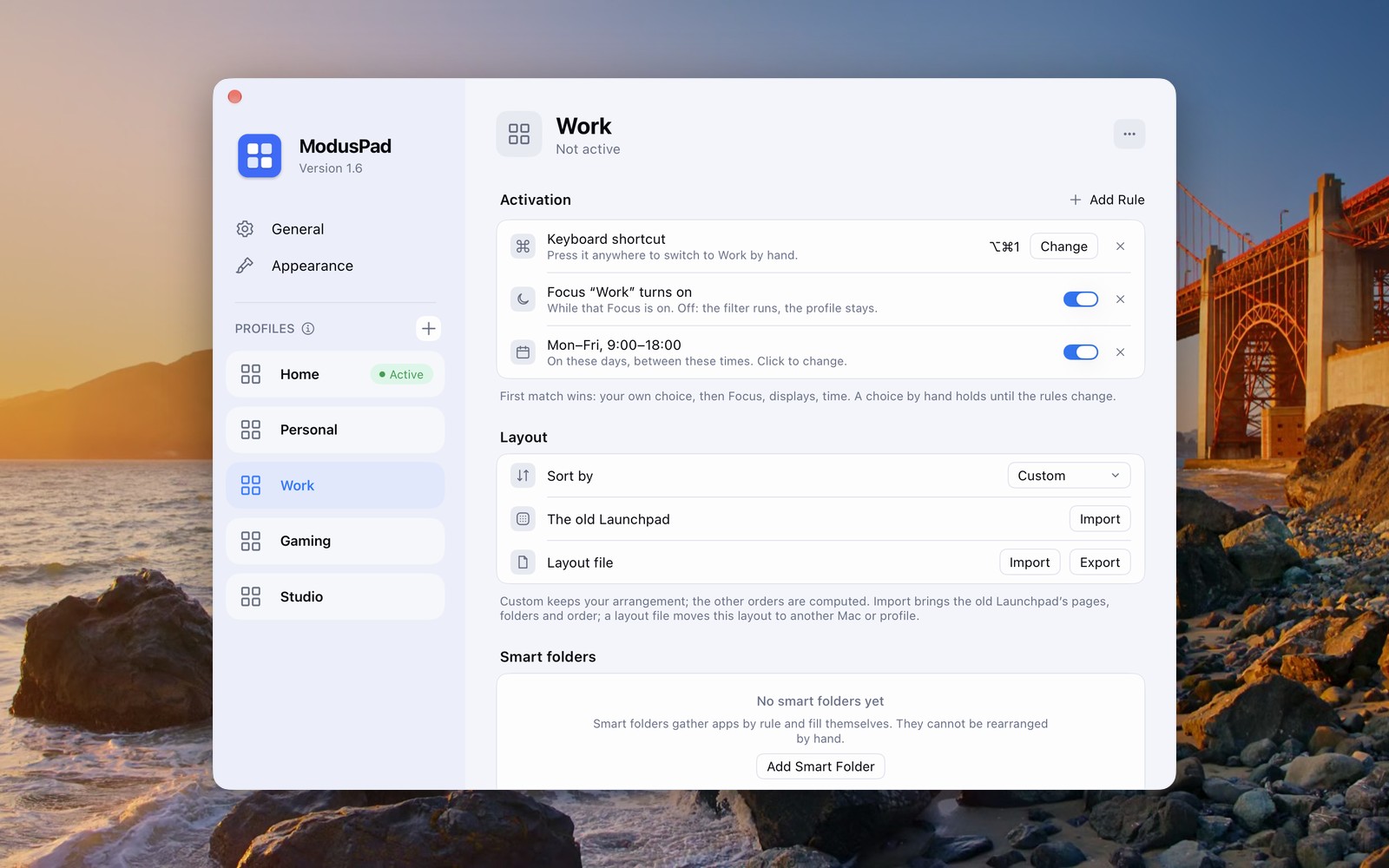
Task: Click the "Active" badge on Home
Action: [x=401, y=374]
